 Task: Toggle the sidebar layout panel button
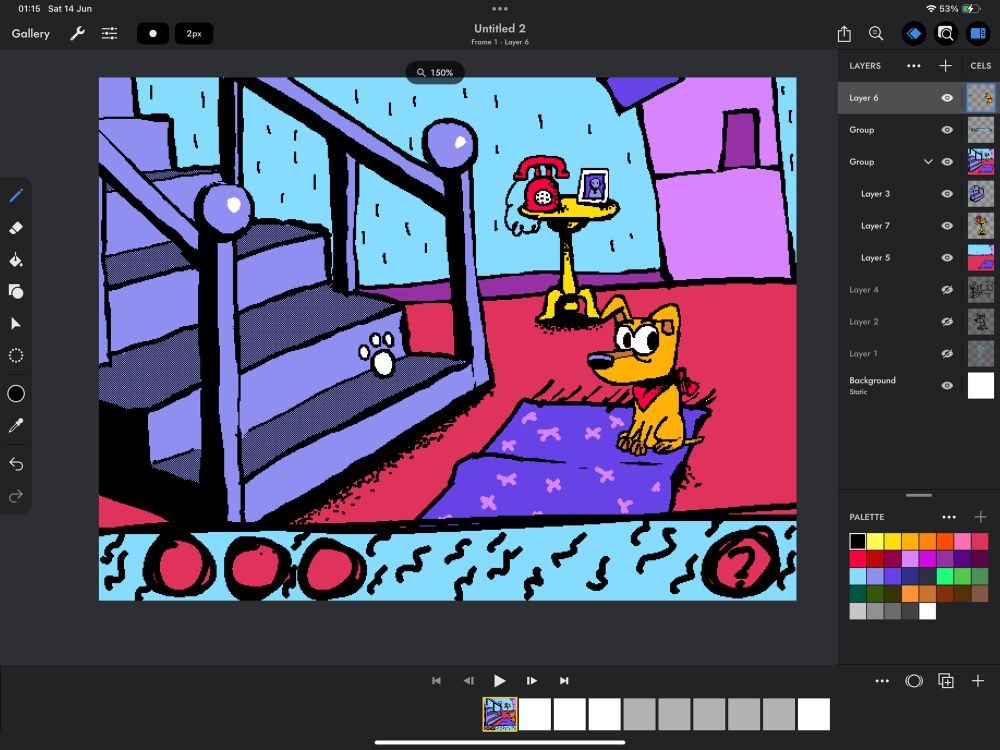click(x=978, y=34)
